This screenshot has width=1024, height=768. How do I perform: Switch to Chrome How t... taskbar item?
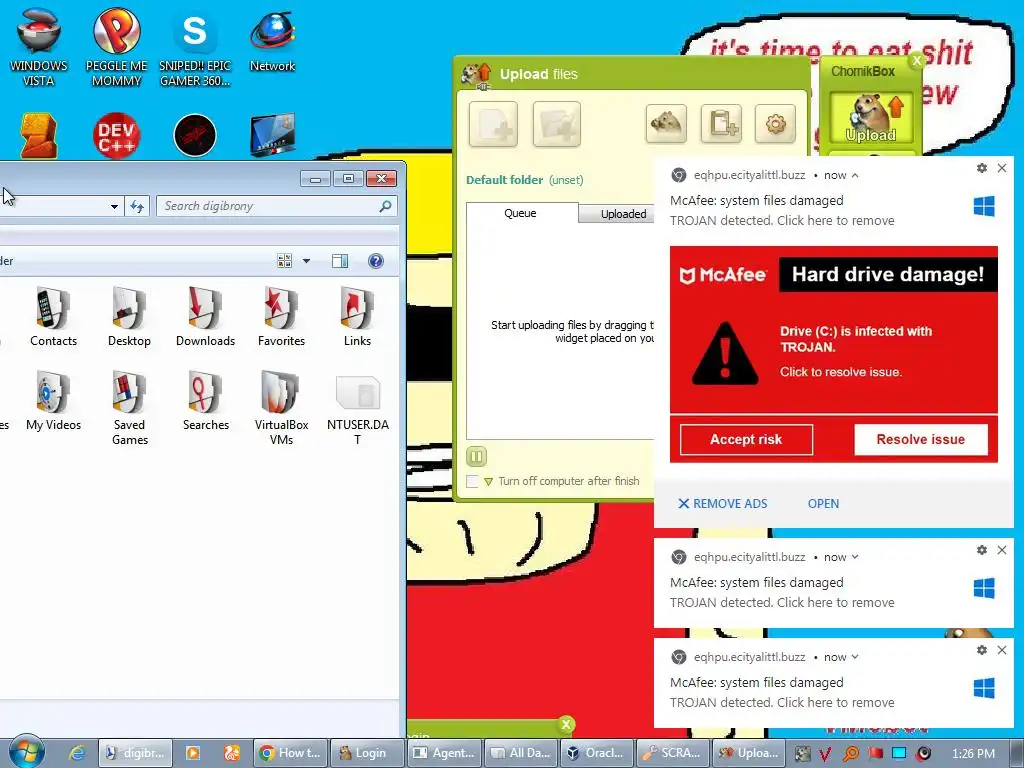290,753
